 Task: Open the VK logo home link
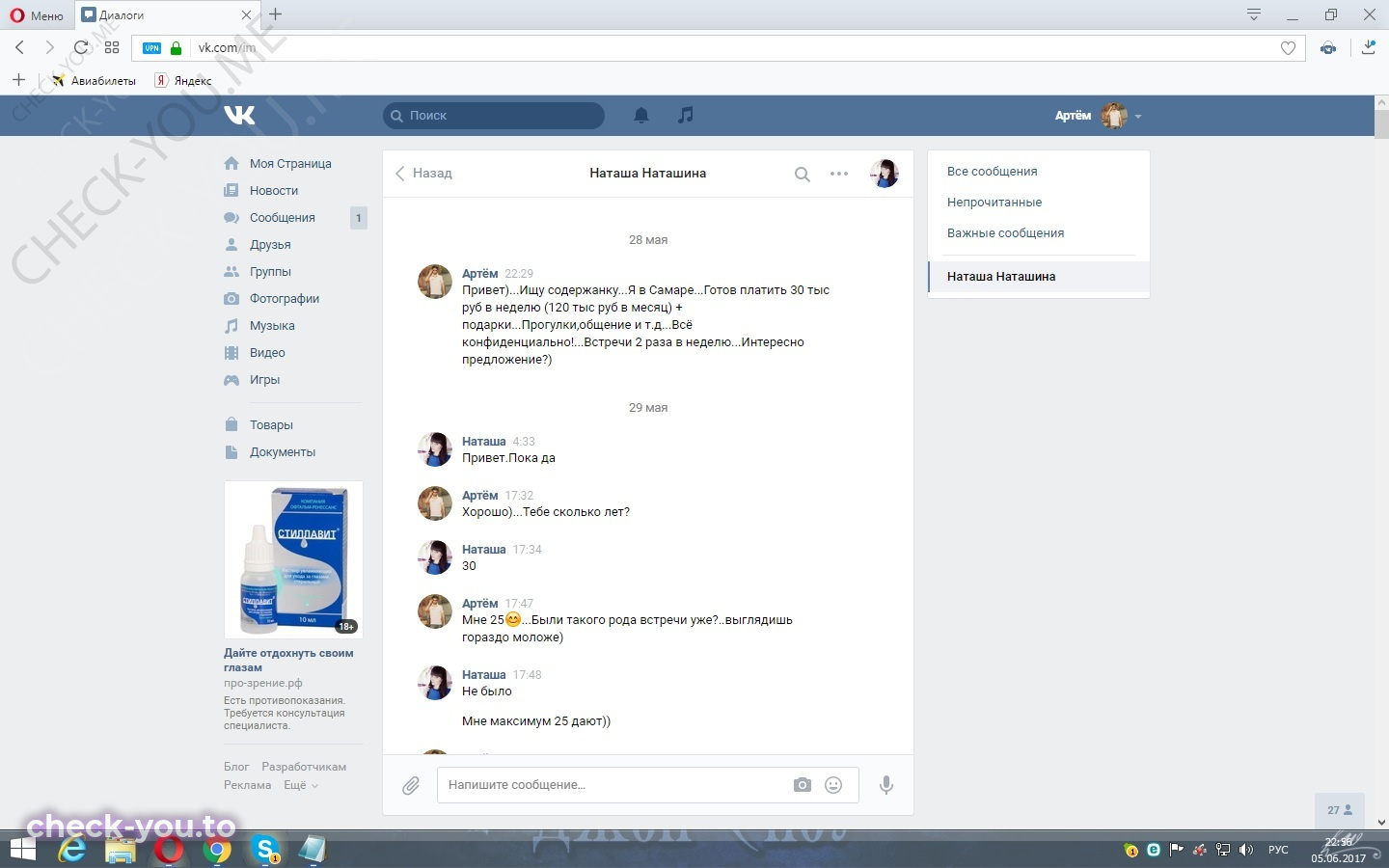[x=239, y=115]
